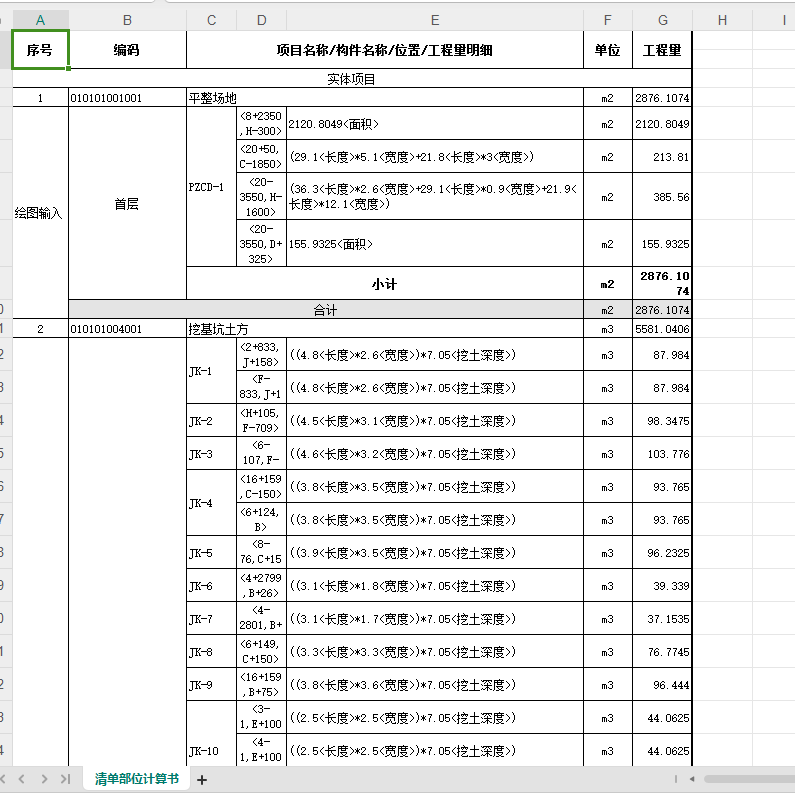Select the JK-1 cell
The height and width of the screenshot is (793, 795).
tap(211, 371)
